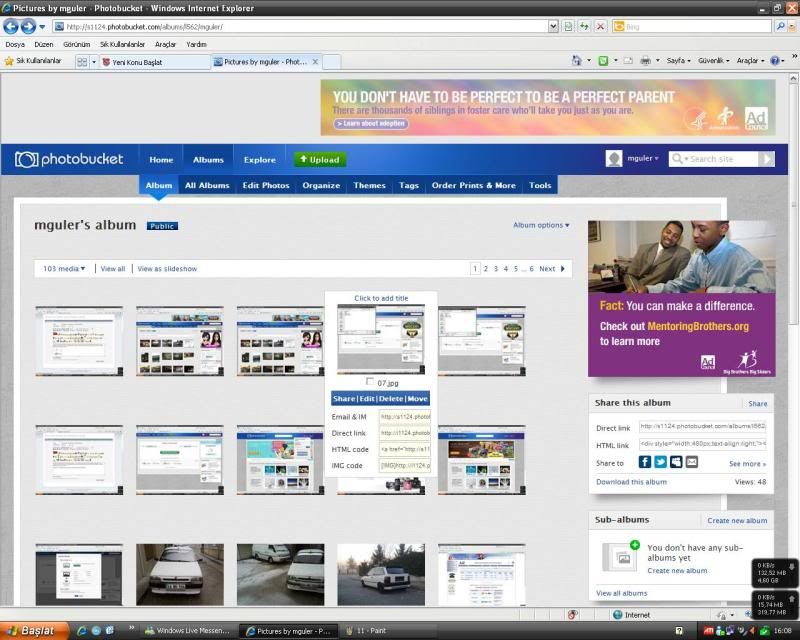
Task: Click the search magnifier next to Bing box
Action: tap(780, 26)
